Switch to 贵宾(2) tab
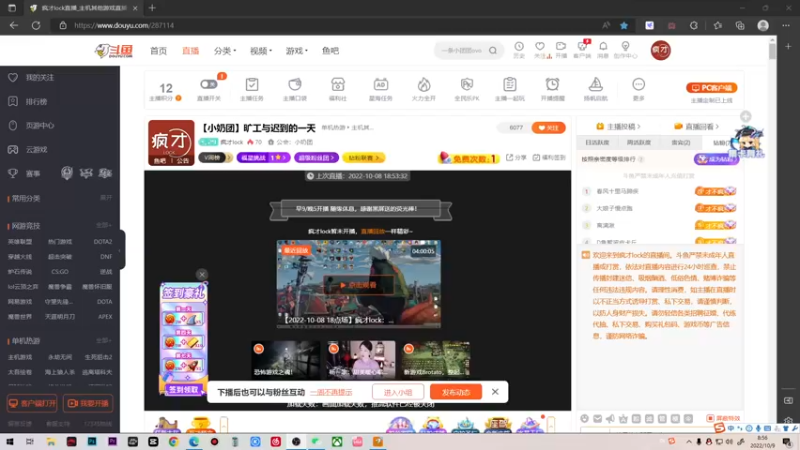This screenshot has height=450, width=800. pyautogui.click(x=681, y=143)
